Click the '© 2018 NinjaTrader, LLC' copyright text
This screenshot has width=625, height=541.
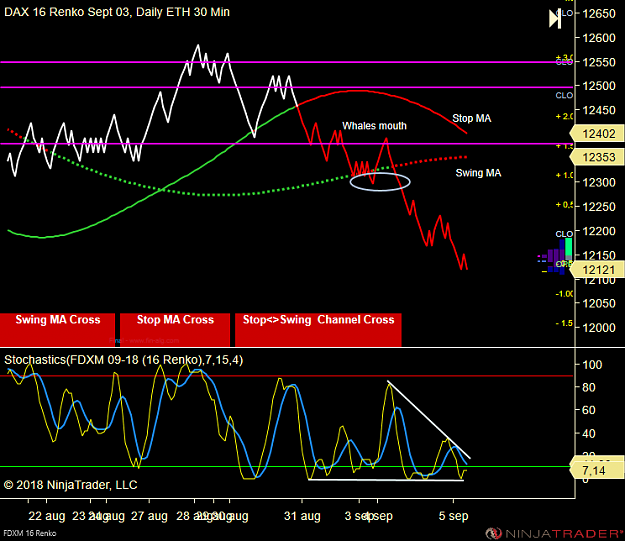[71, 485]
